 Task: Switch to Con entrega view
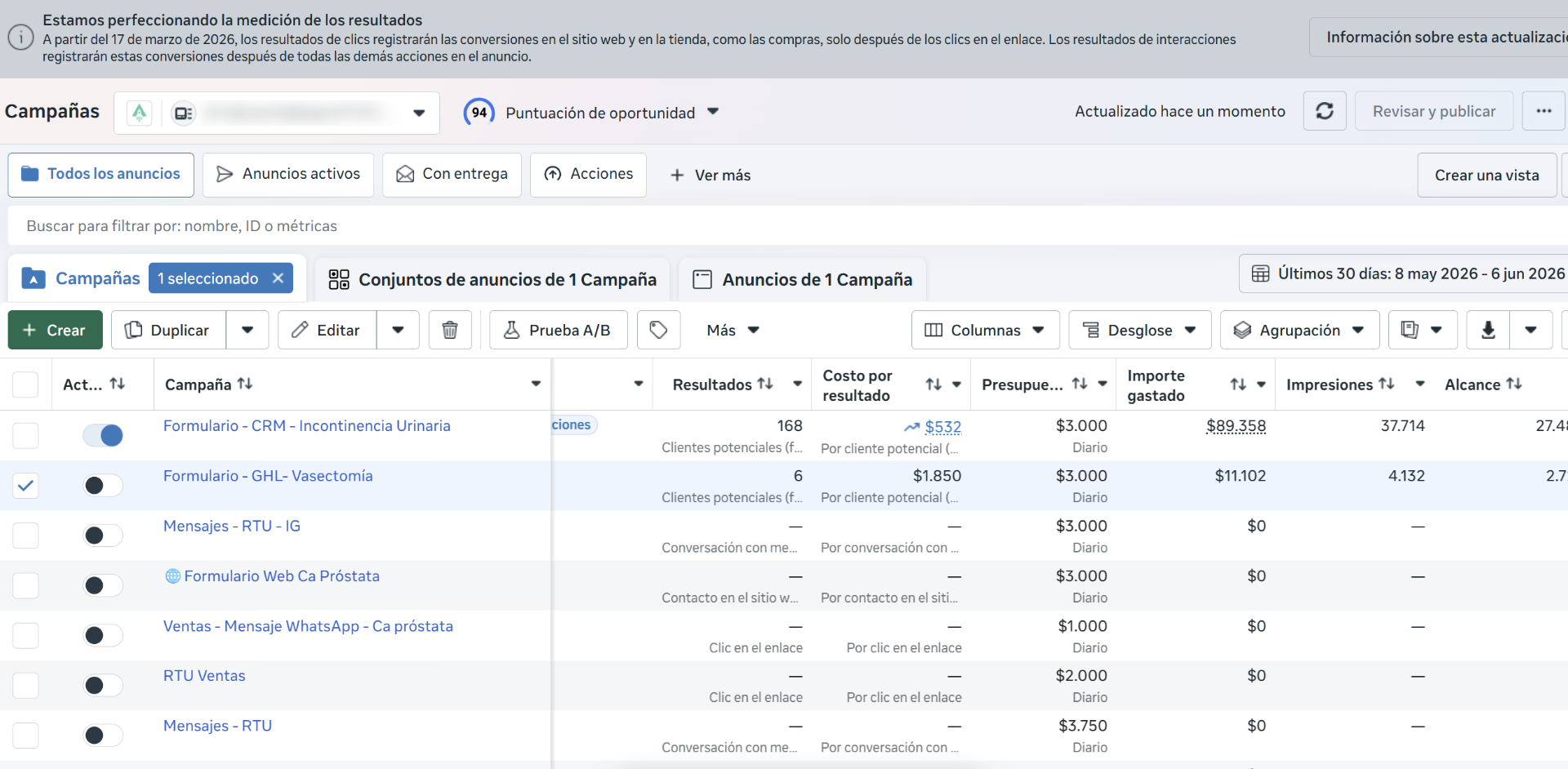click(x=452, y=175)
